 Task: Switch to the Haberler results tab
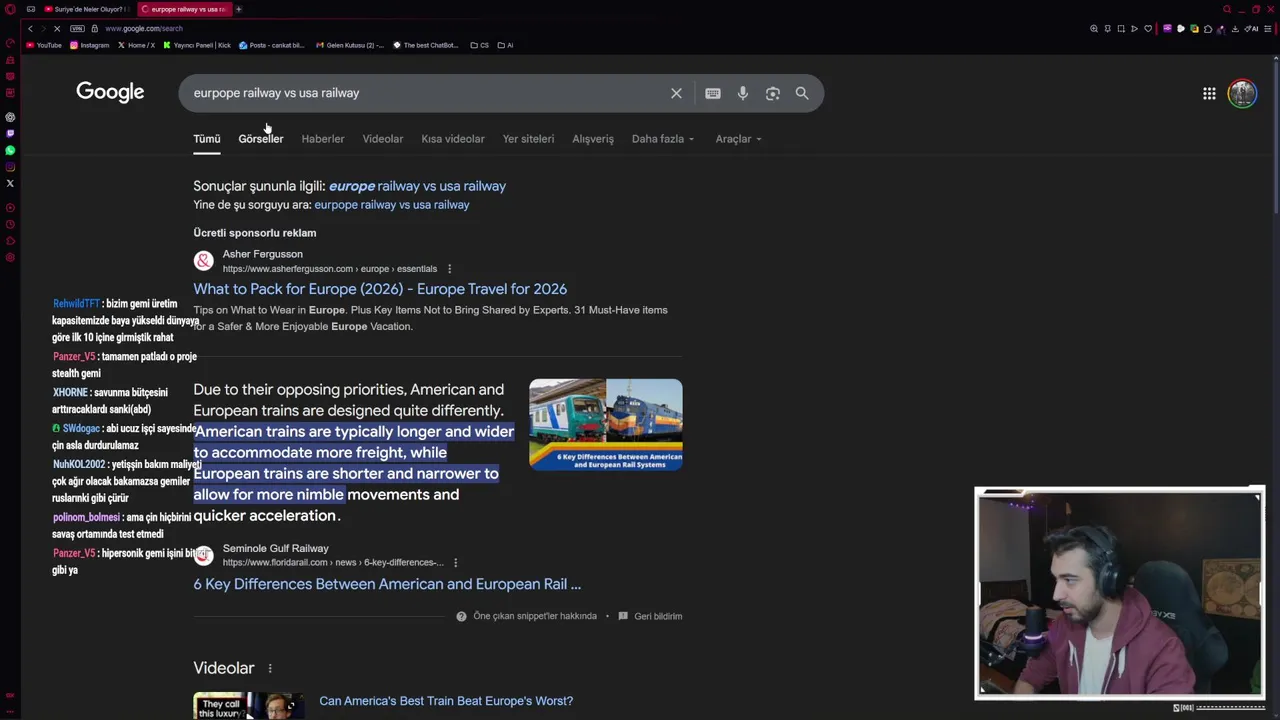323,139
